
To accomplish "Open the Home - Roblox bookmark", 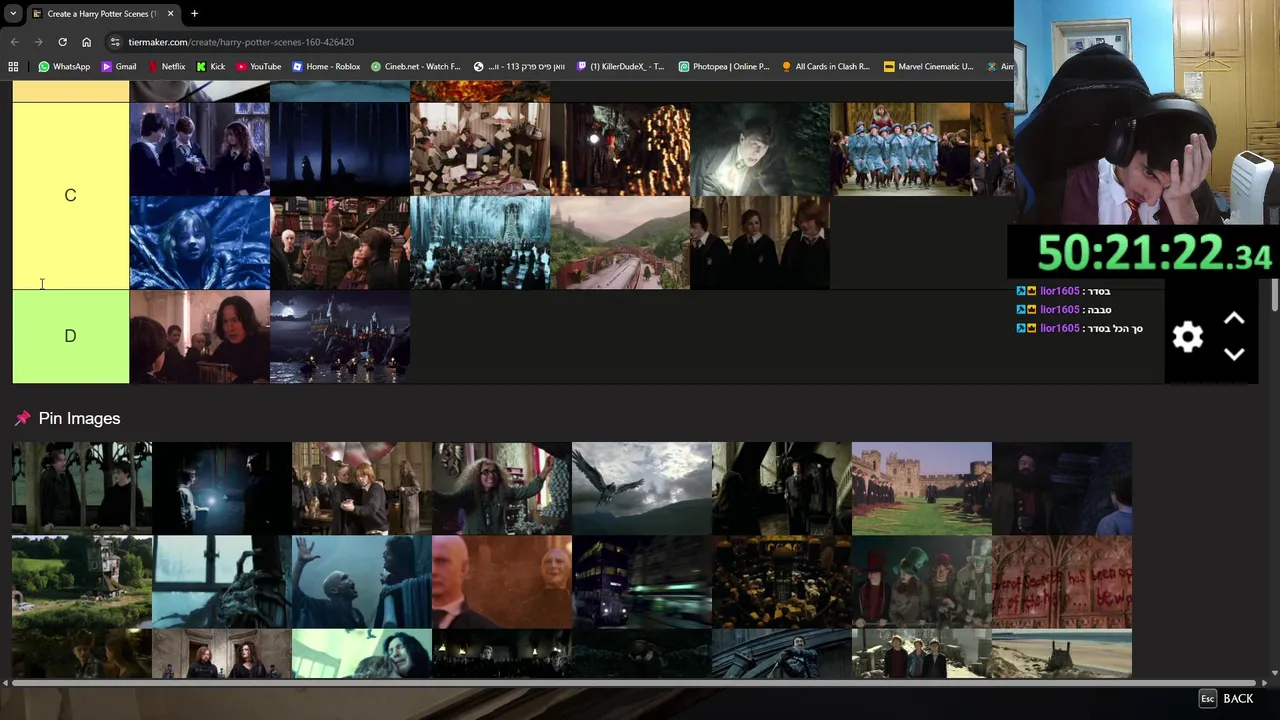I will (x=326, y=66).
